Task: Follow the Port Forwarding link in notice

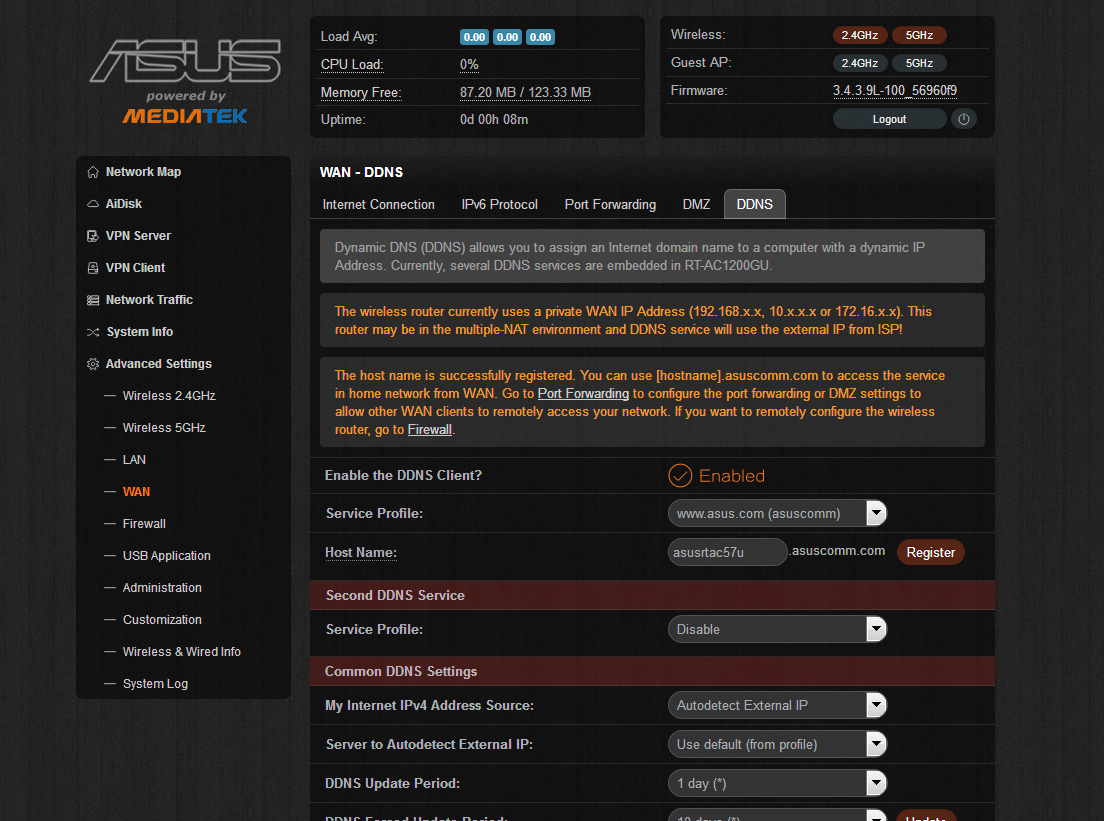Action: coord(583,394)
